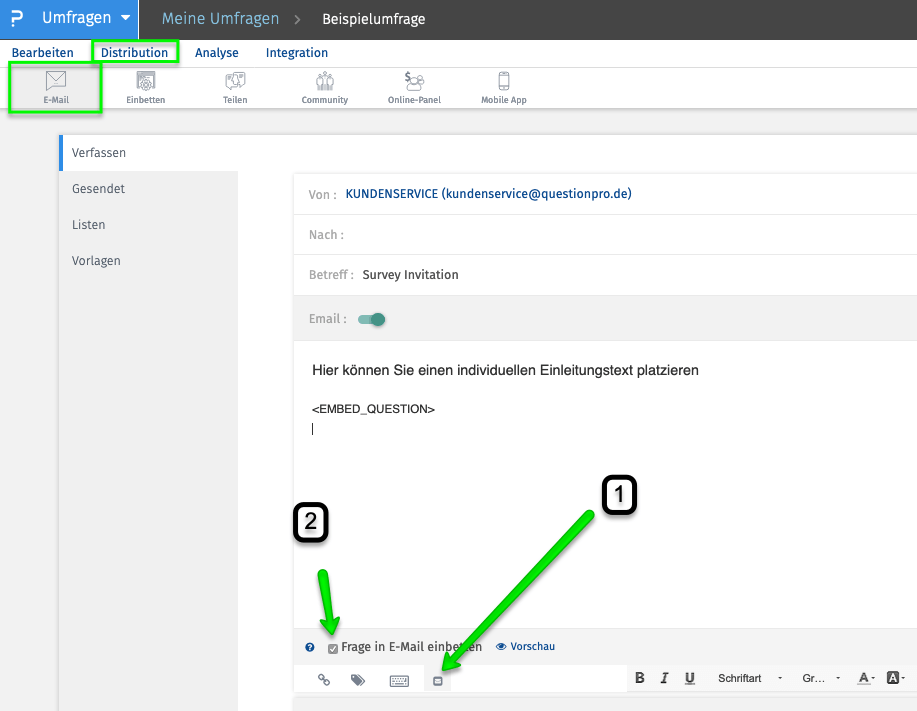Open the background color dropdown
The image size is (917, 711).
(x=896, y=678)
